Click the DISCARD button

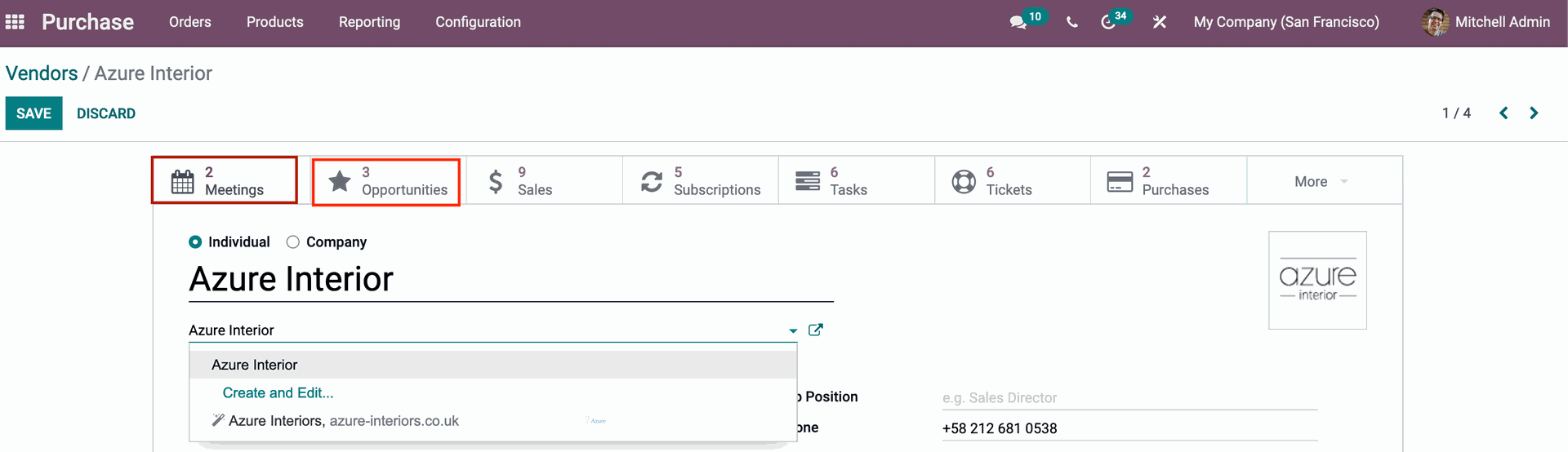coord(106,113)
